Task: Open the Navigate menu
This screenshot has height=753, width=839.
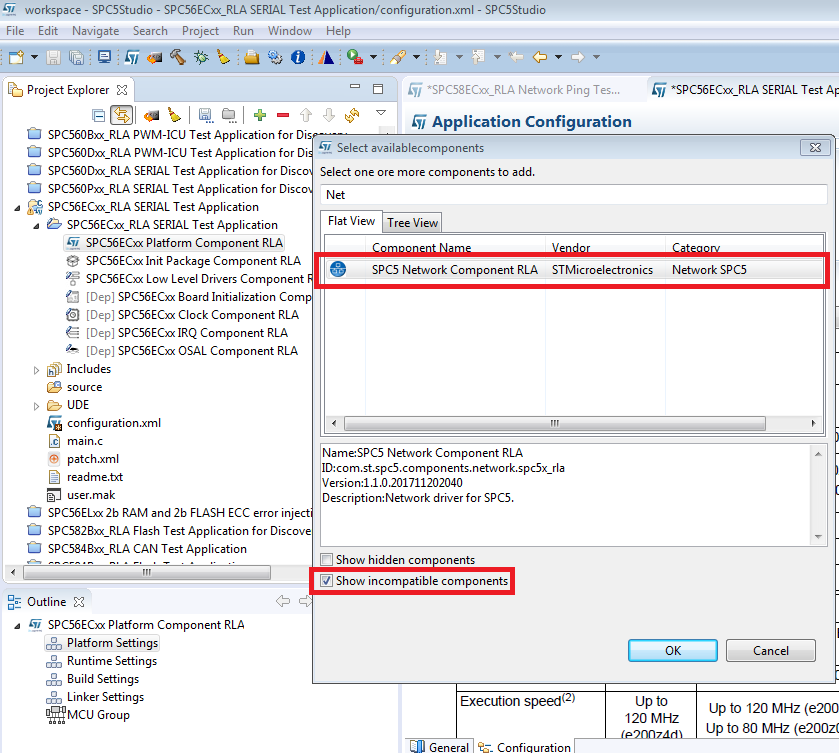Action: click(x=95, y=31)
